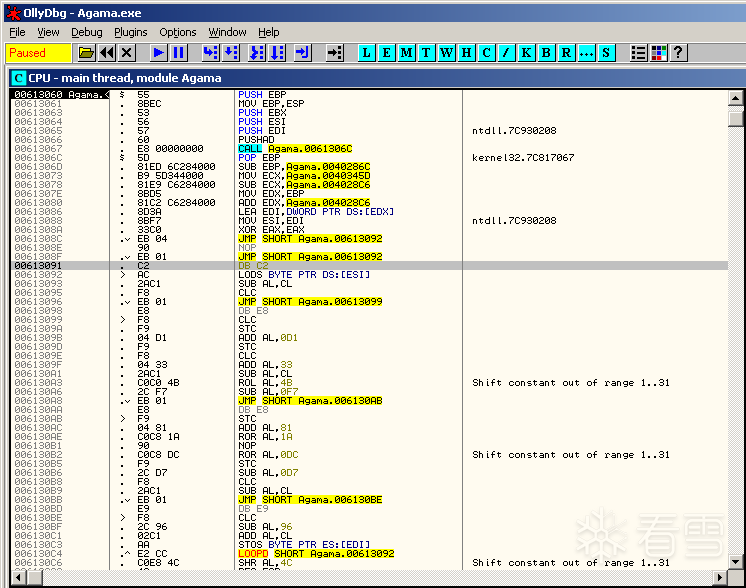Click CPU window's C system icon
Screen dimensions: 746x588
(18, 78)
